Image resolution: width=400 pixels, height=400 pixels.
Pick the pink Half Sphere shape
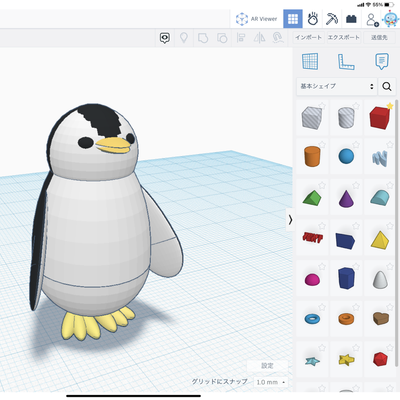pyautogui.click(x=312, y=279)
